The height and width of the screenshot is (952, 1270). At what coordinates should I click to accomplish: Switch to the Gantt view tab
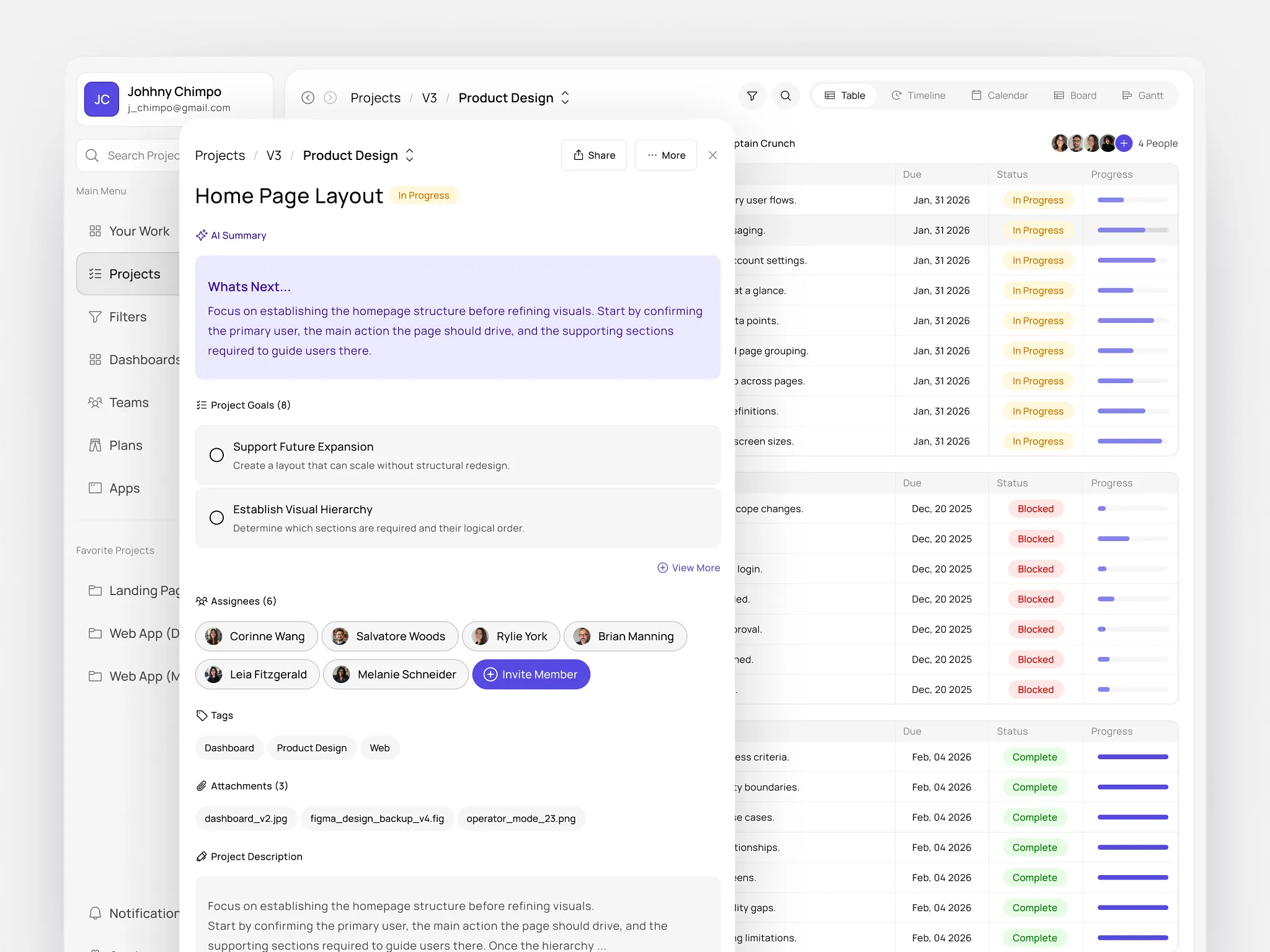(1143, 95)
